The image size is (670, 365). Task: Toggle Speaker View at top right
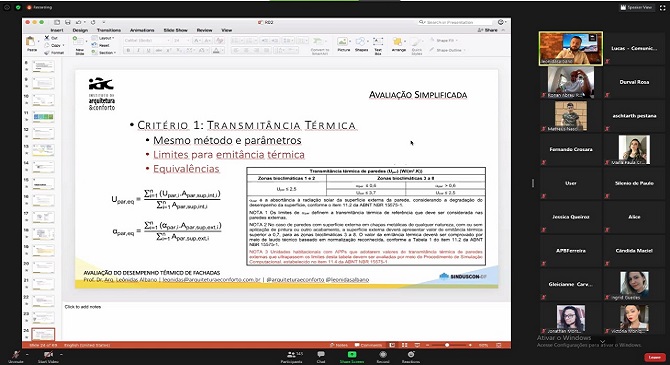pyautogui.click(x=637, y=7)
